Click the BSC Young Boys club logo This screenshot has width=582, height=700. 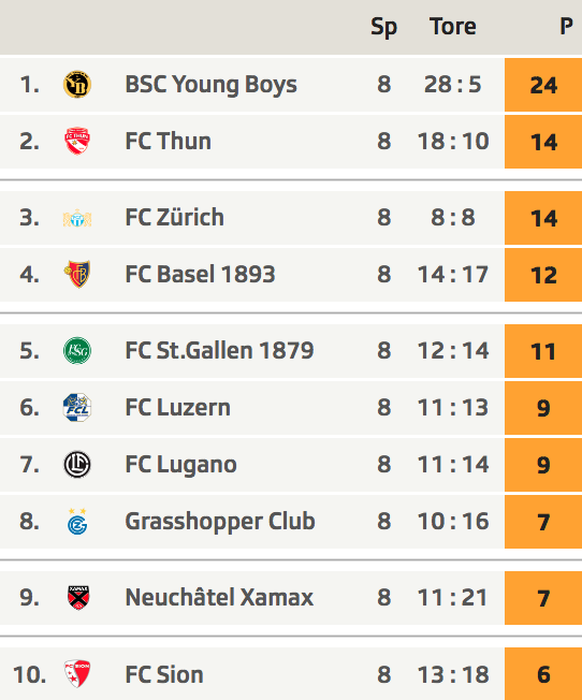coord(77,84)
